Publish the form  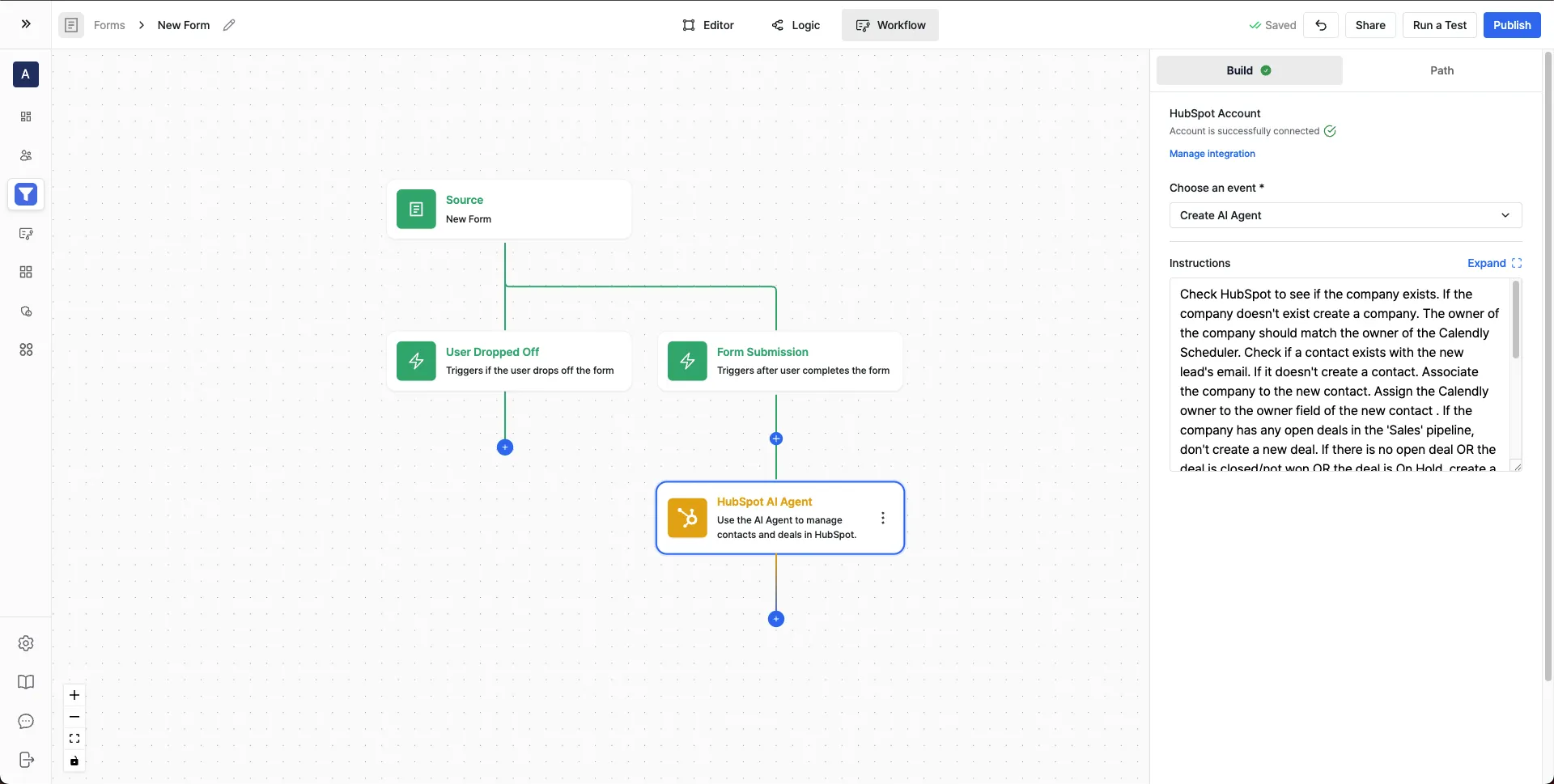(1512, 25)
